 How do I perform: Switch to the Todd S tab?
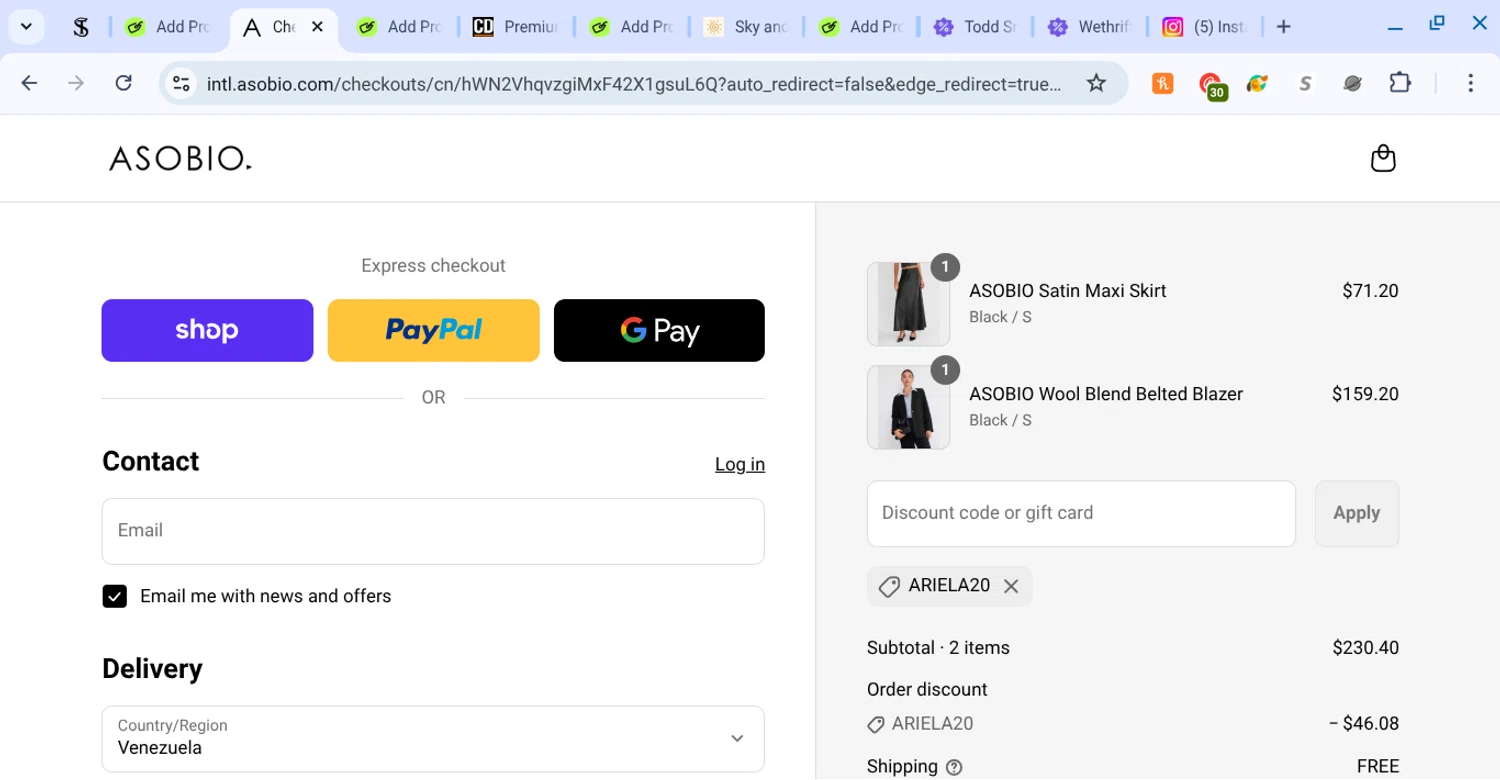[x=975, y=27]
